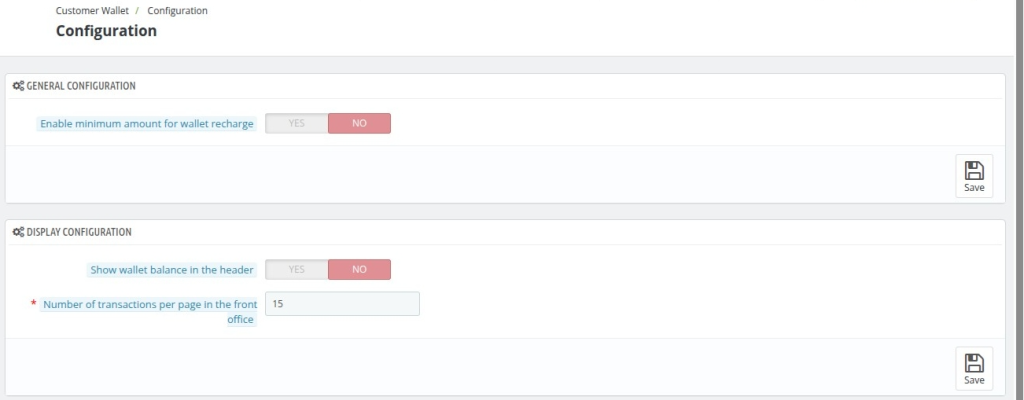Click the Display Configuration gears icon

click(18, 232)
